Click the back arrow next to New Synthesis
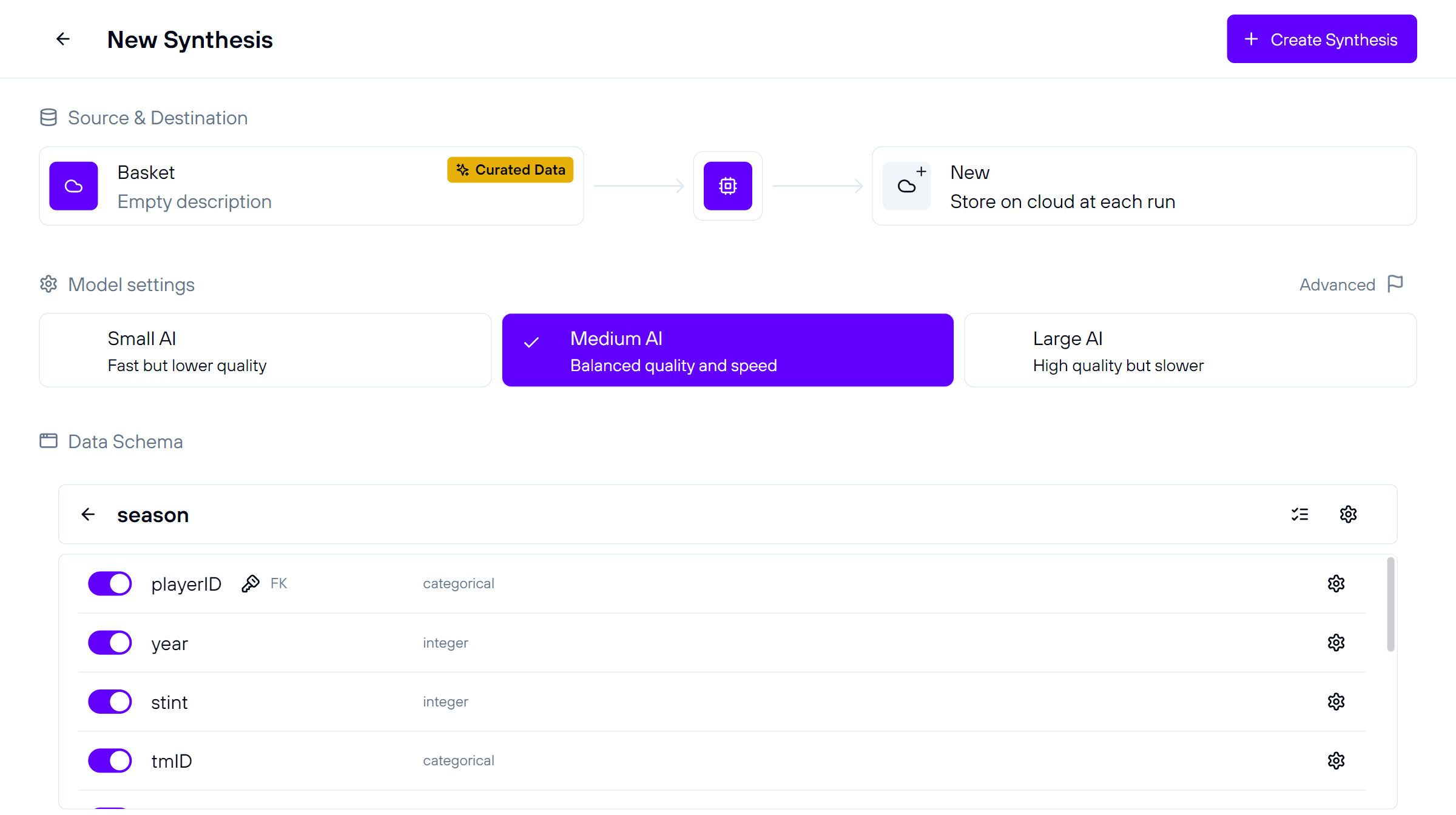The image size is (1456, 815). 63,39
